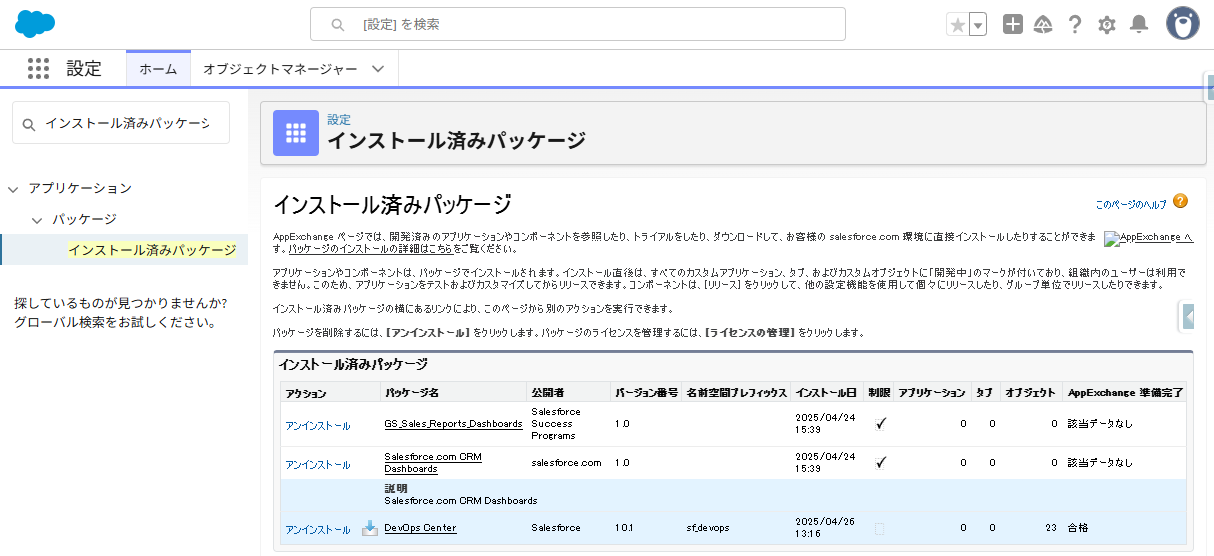Open the setup gear icon
The image size is (1214, 556).
tap(1107, 24)
